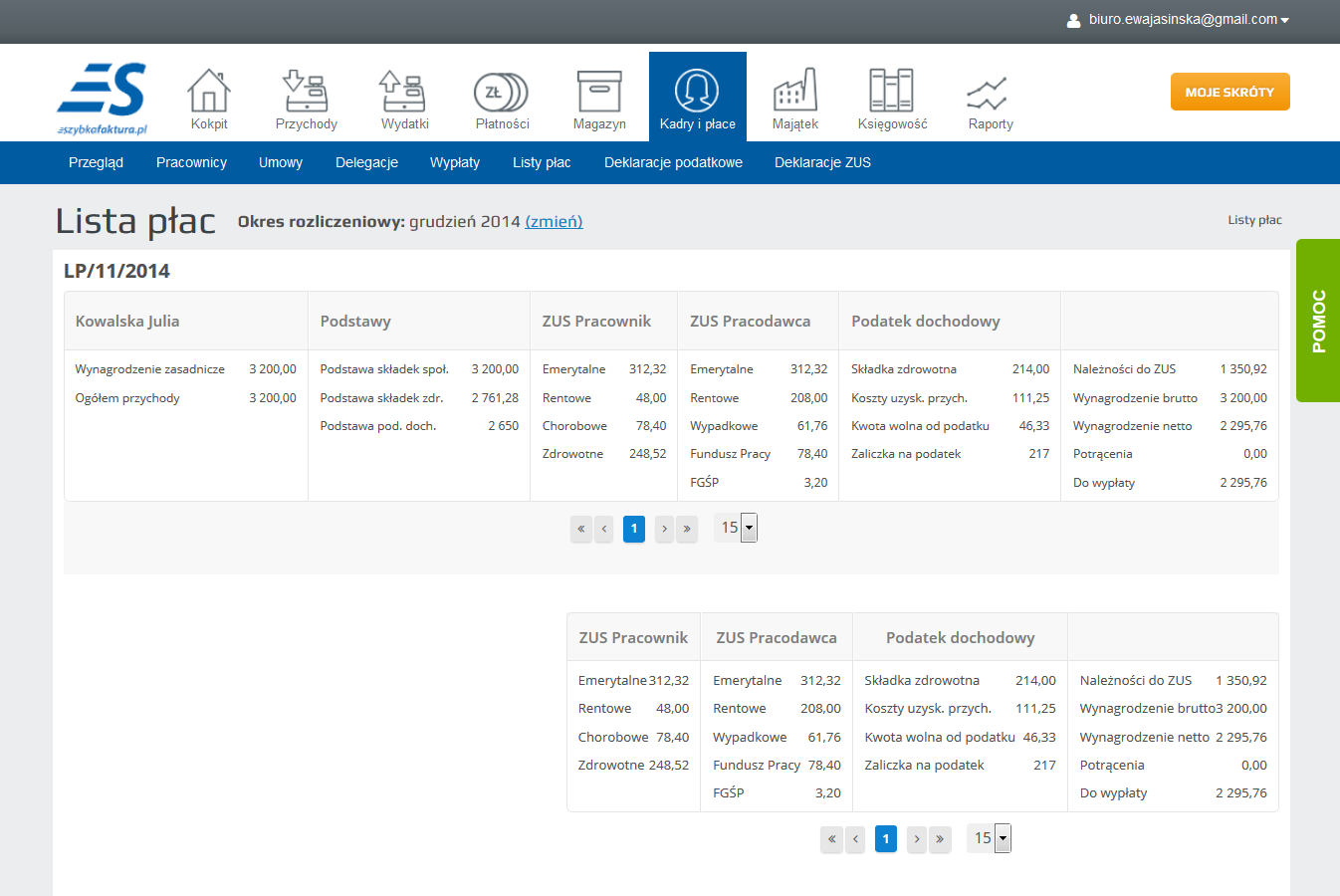Click the user avatar icon beside email
This screenshot has height=896, width=1340.
[1073, 20]
